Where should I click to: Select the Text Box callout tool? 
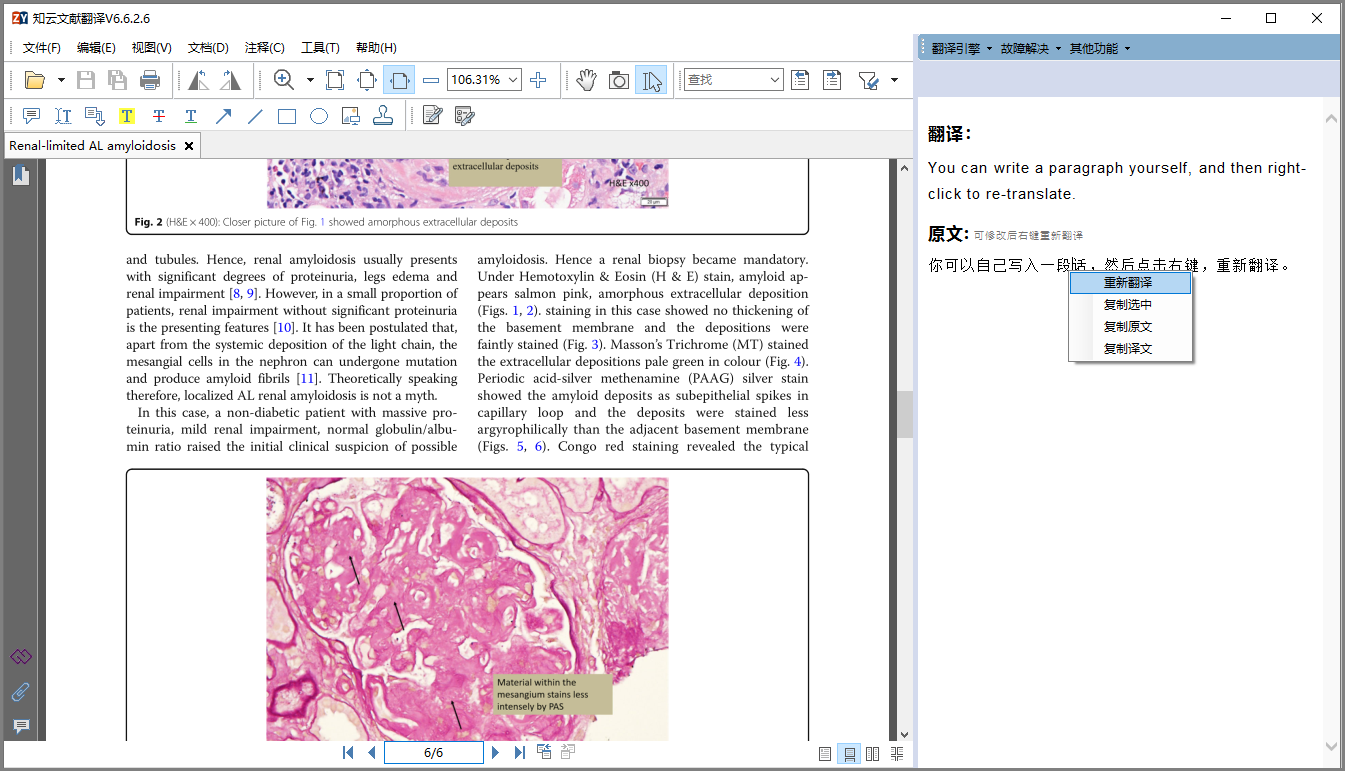click(95, 116)
